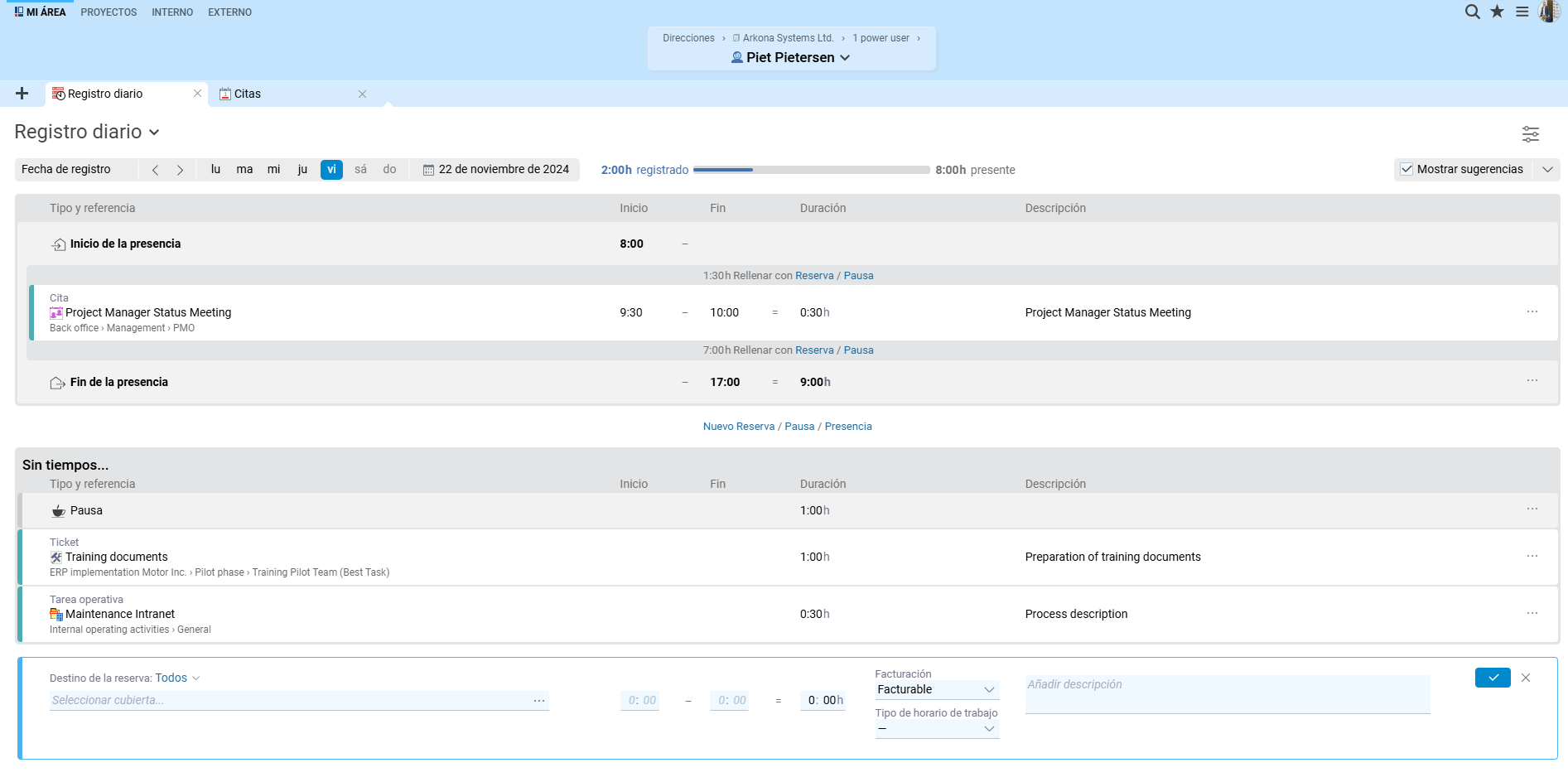
Task: Click the Project Manager Status Meeting appointment icon
Action: [56, 313]
